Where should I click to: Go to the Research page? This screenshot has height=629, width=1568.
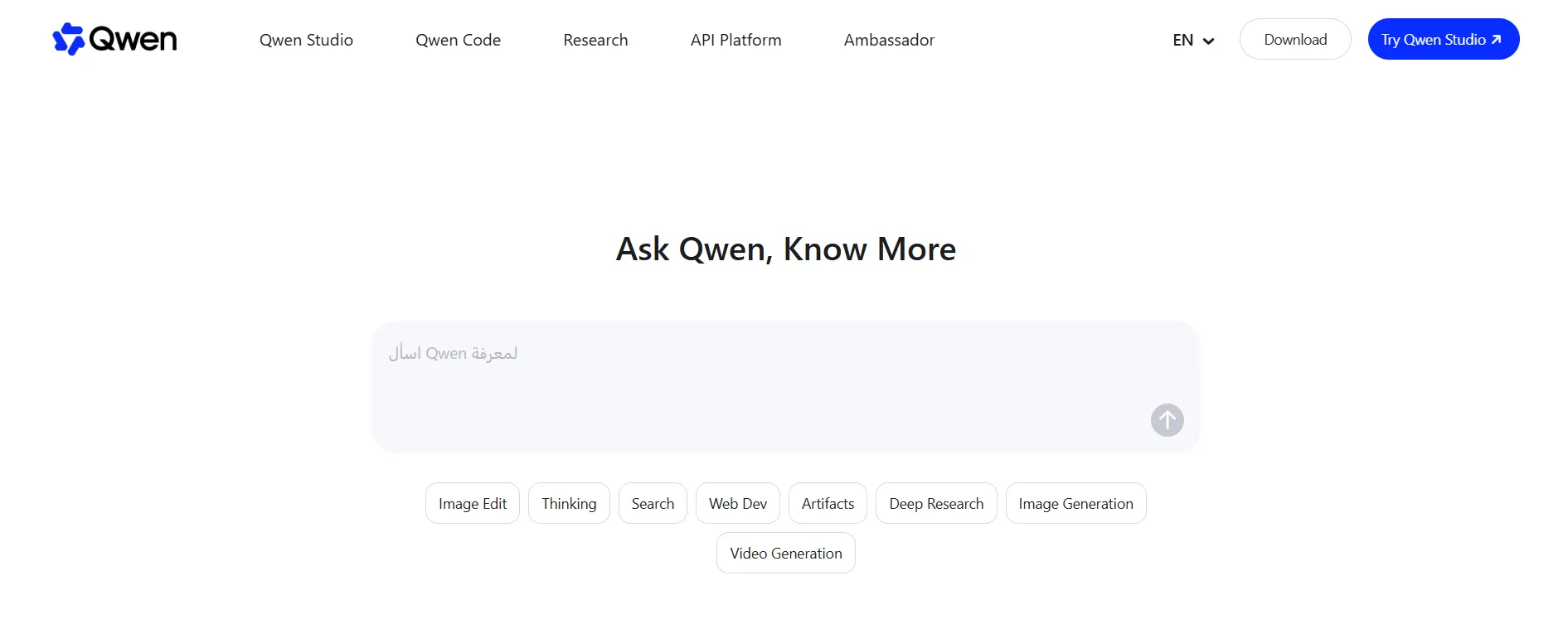tap(595, 40)
